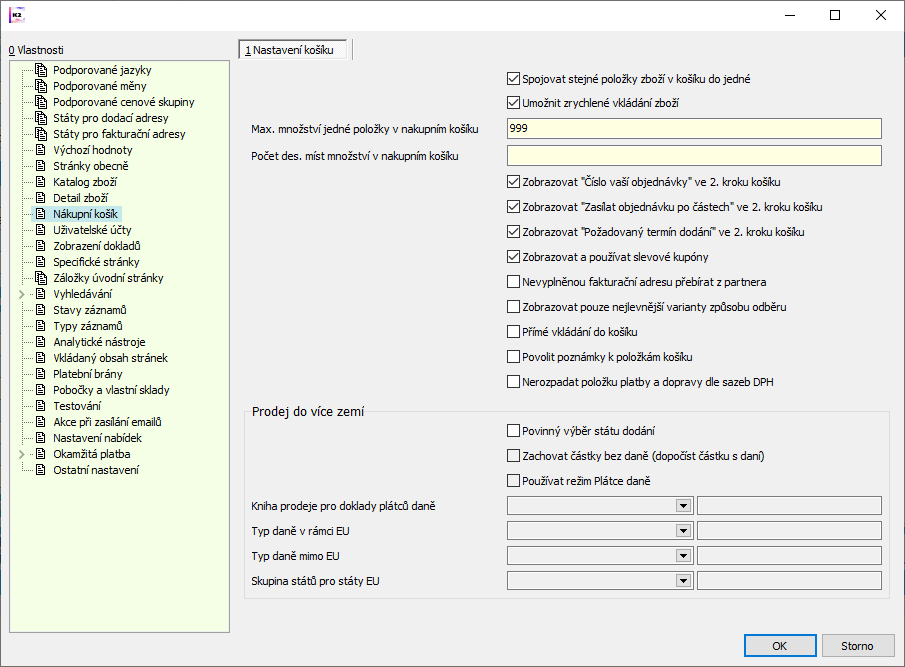The width and height of the screenshot is (905, 667).
Task: Click the document icon beside Podporované jazyky
Action: [x=41, y=70]
